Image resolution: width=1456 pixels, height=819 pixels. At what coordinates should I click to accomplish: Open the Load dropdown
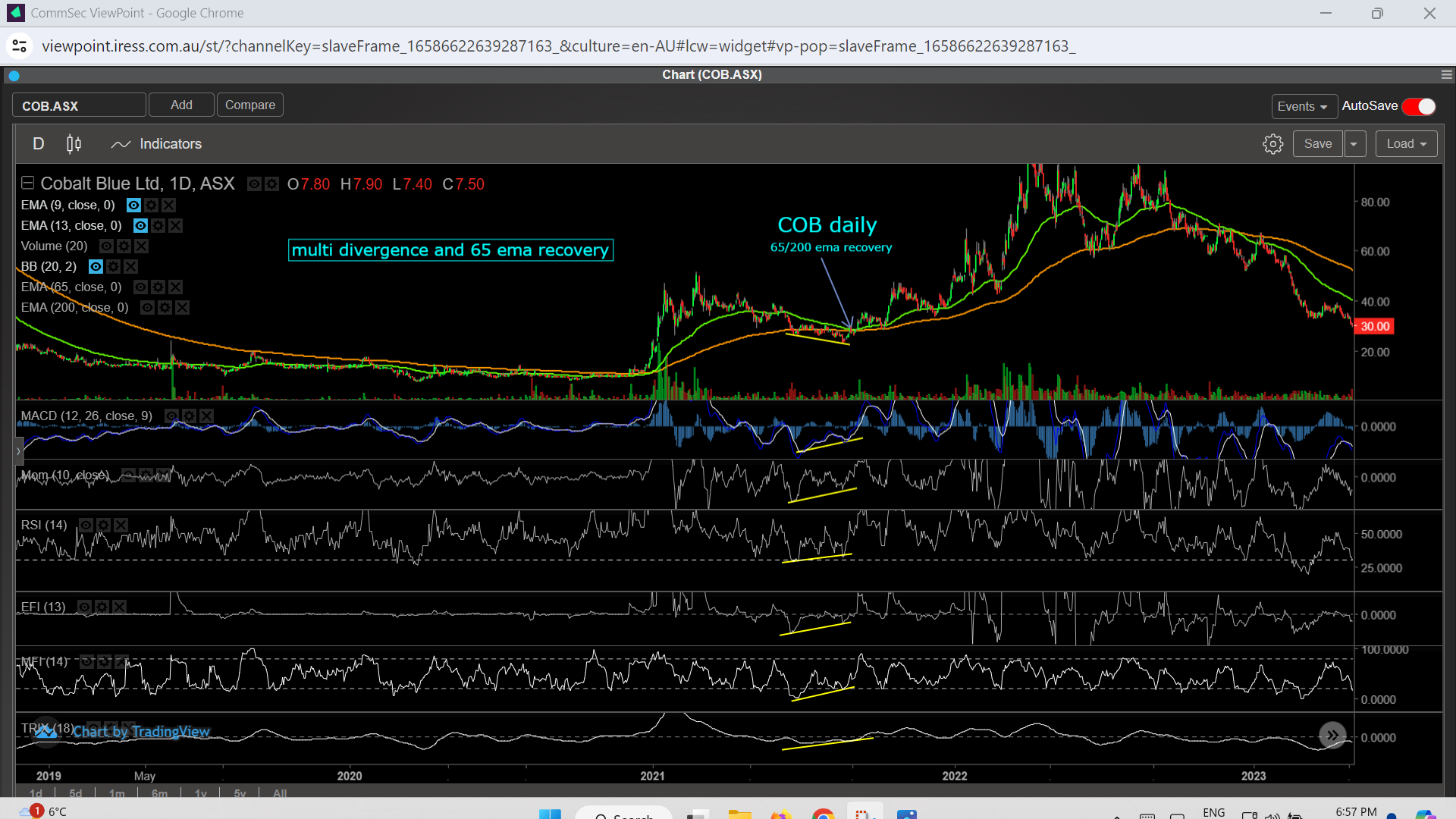coord(1407,144)
